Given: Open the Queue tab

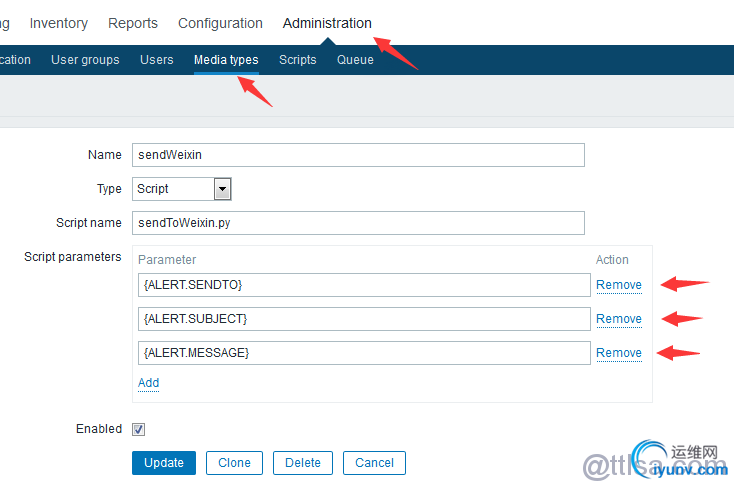Looking at the screenshot, I should (355, 60).
